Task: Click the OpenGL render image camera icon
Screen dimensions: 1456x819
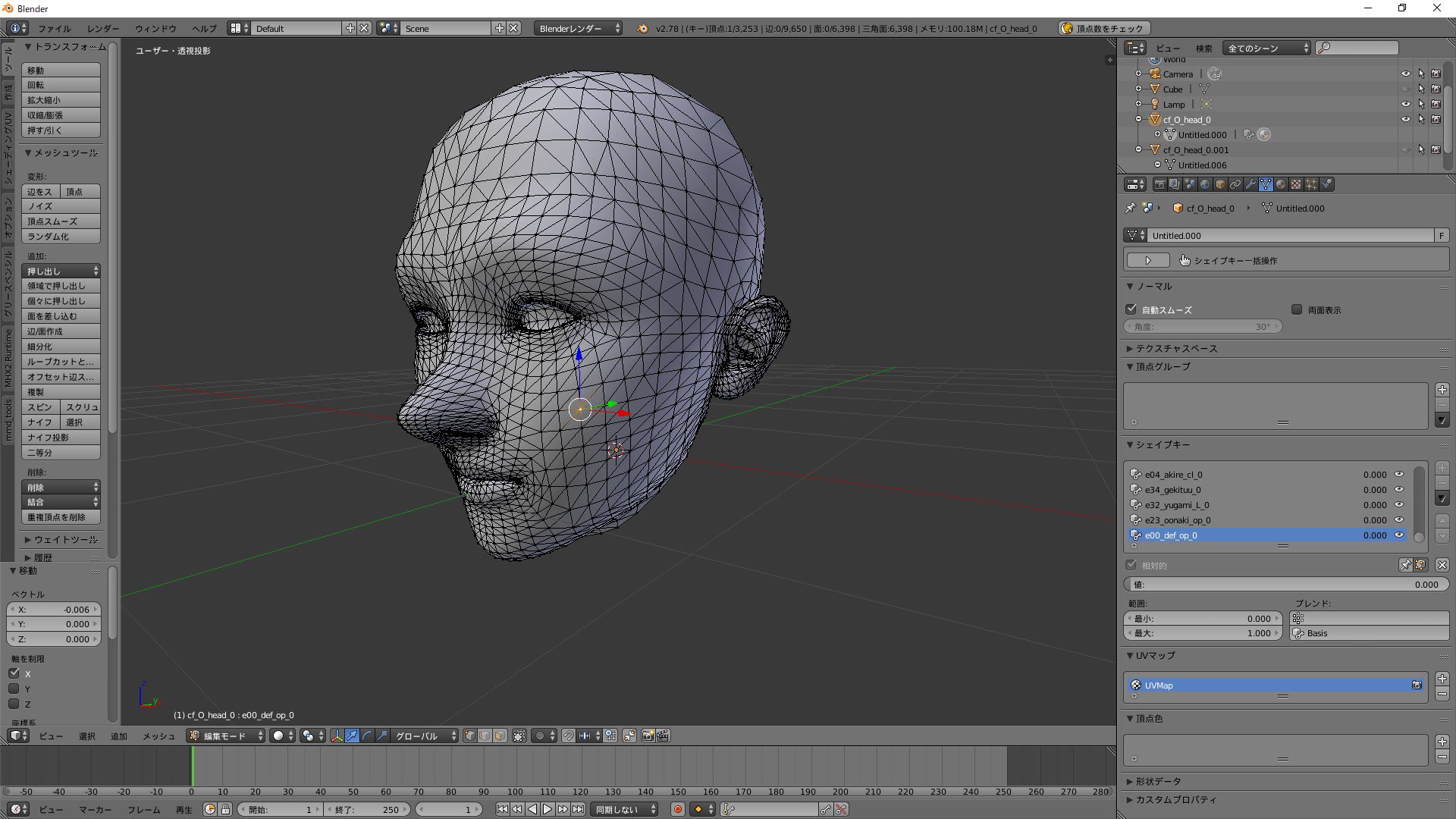Action: coord(648,736)
